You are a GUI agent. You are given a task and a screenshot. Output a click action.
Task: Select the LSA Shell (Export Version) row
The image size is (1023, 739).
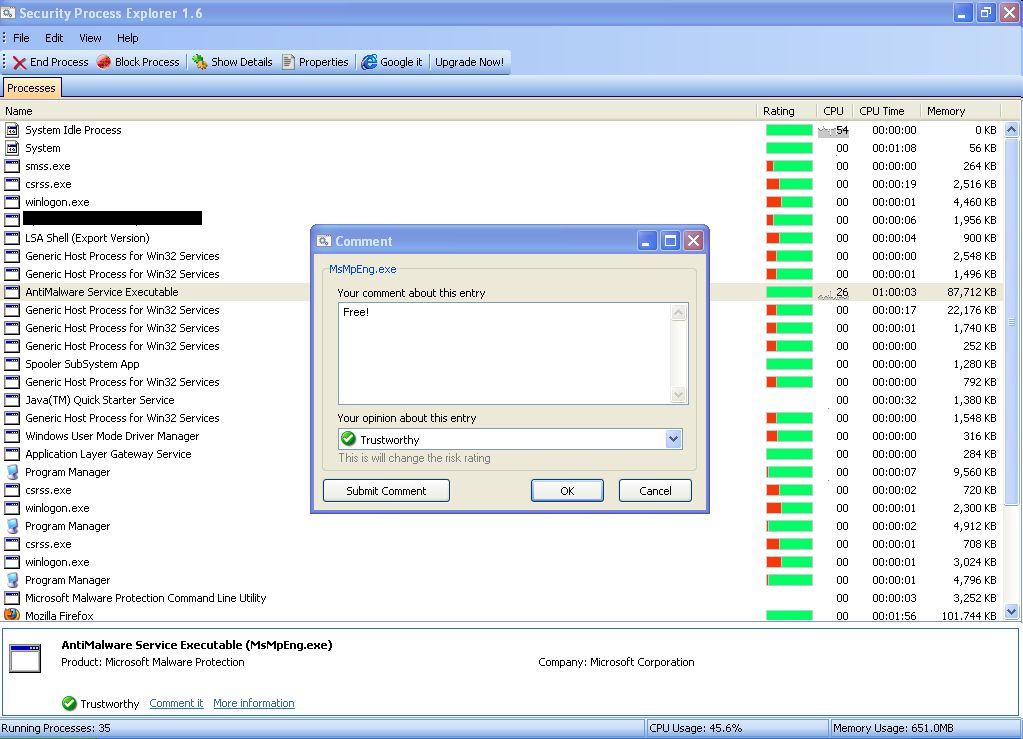(x=502, y=238)
